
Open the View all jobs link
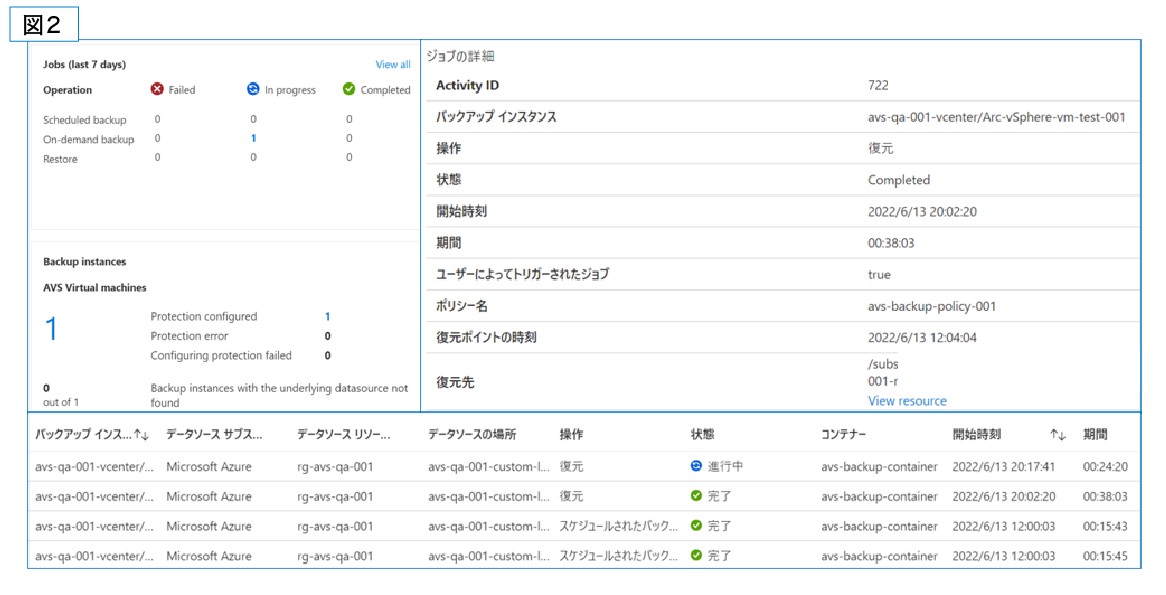point(392,64)
